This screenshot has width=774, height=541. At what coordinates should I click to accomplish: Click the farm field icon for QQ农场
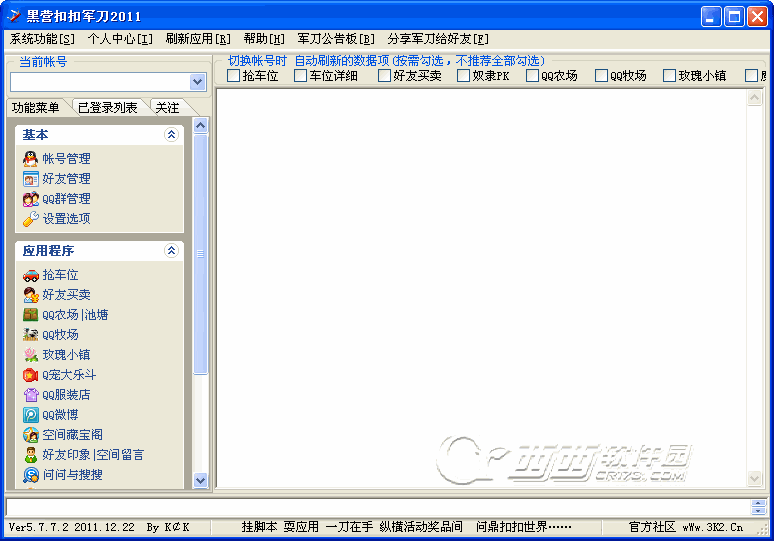pos(31,315)
